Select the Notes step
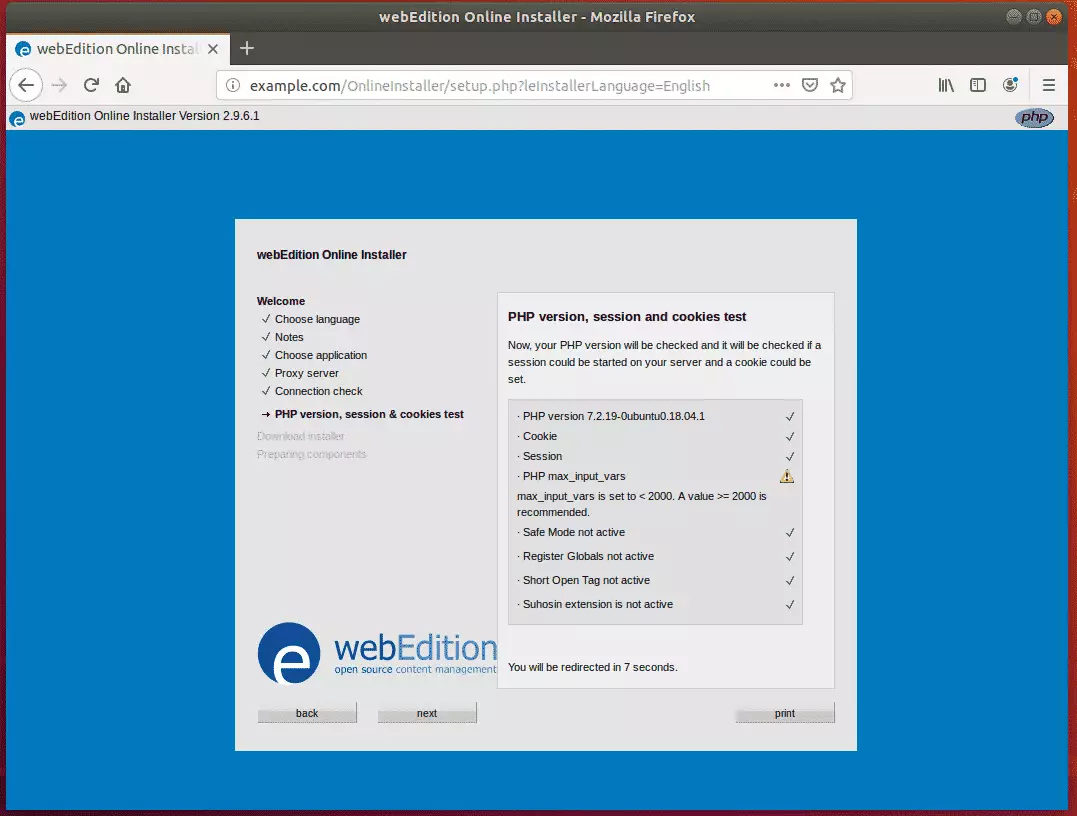 pos(289,337)
